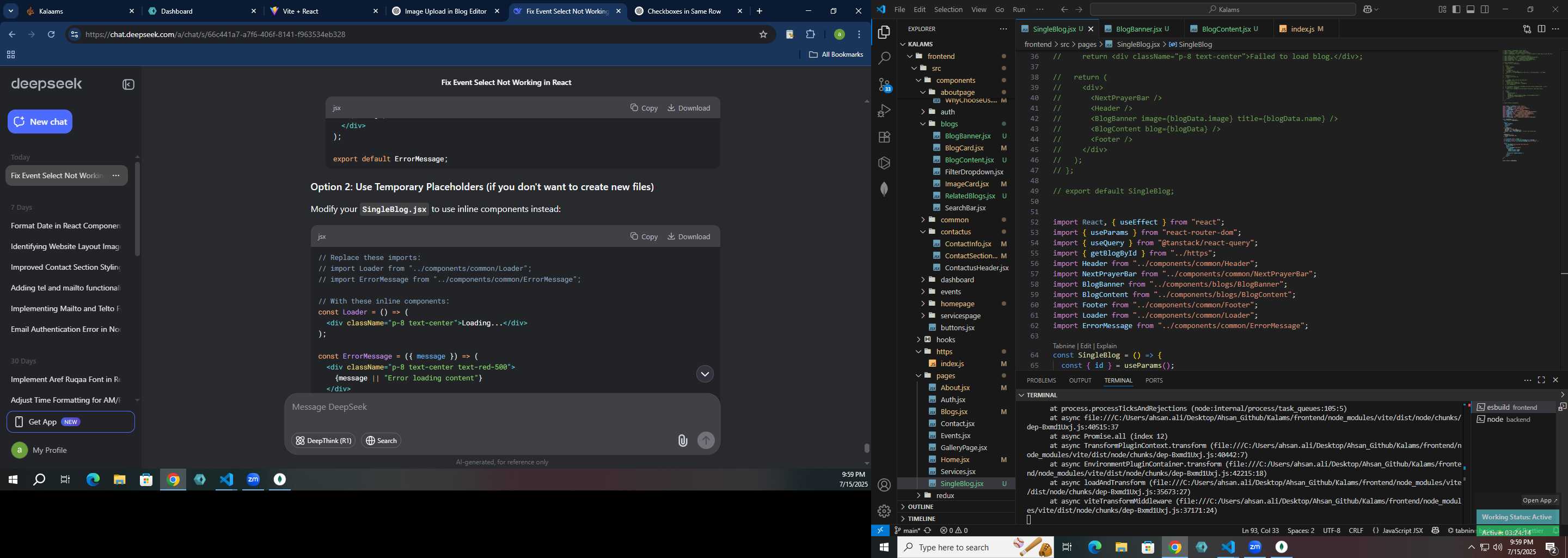Switch to the Vite + React Chrome tab
Image resolution: width=1568 pixels, height=558 pixels.
tap(324, 11)
